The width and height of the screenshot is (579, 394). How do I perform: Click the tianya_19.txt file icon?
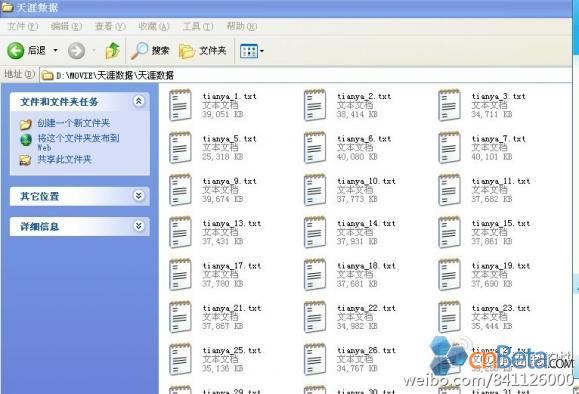click(449, 275)
